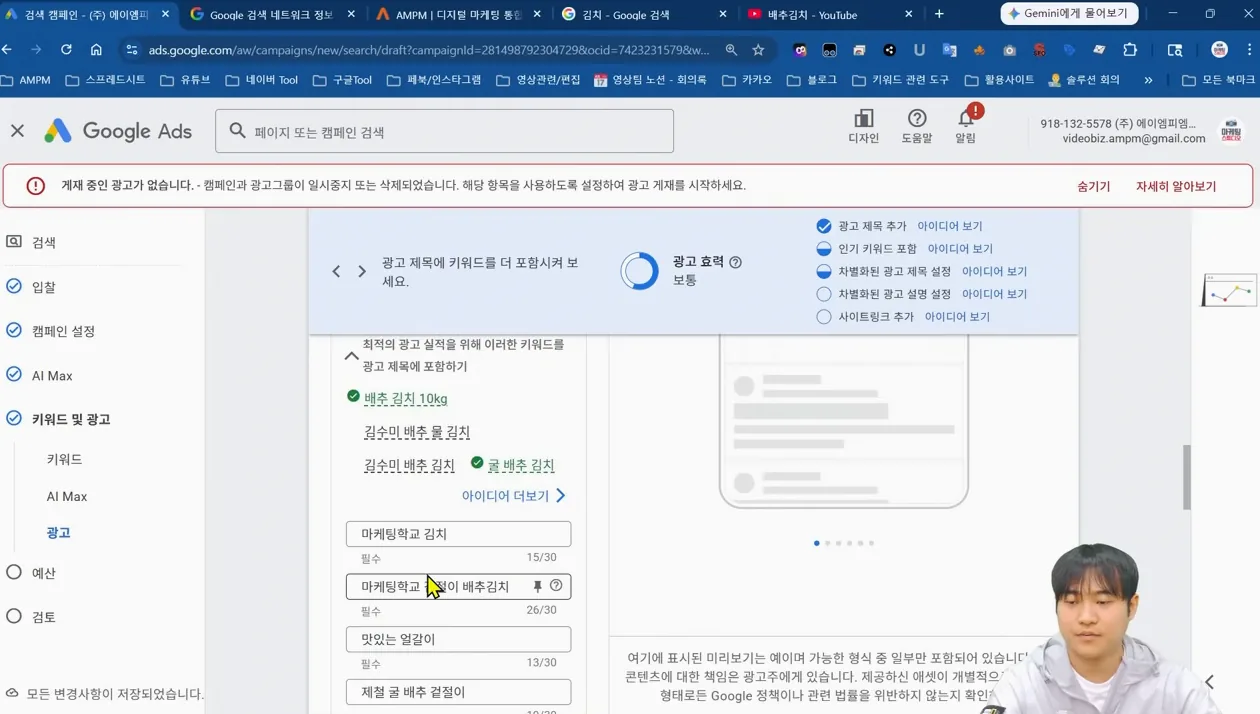Click 숨기기 in the alert banner
The image size is (1260, 714).
(x=1093, y=186)
